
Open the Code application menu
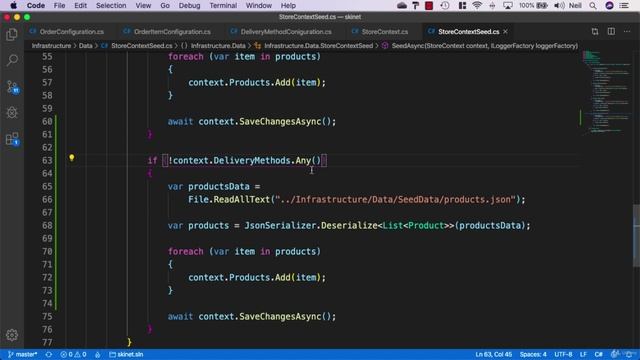click(x=36, y=5)
